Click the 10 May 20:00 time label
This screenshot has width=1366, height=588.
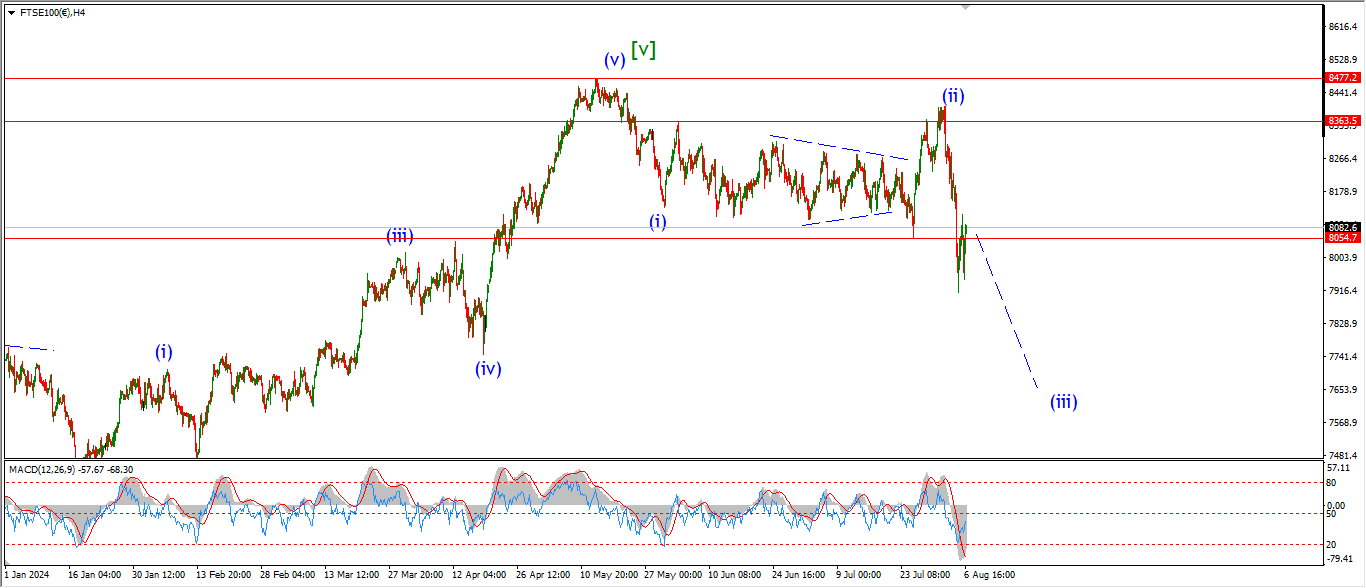point(608,575)
